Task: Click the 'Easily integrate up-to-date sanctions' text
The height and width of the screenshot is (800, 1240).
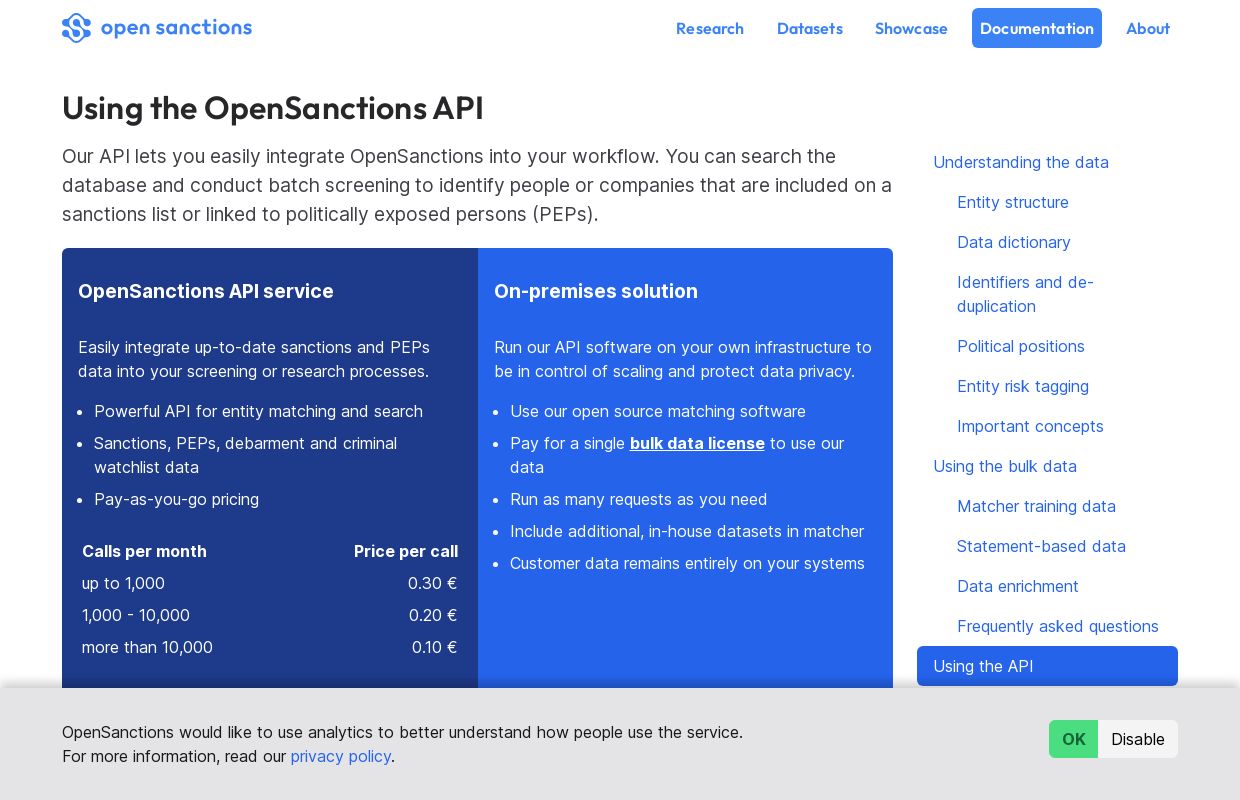Action: 254,359
